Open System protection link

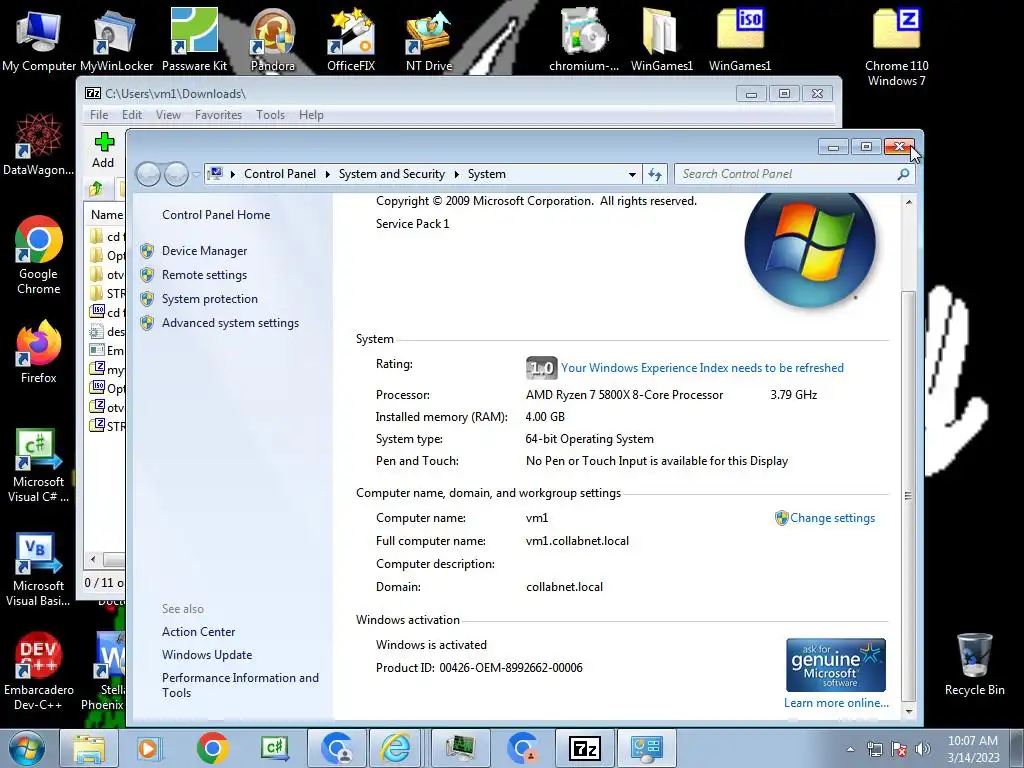[x=210, y=299]
